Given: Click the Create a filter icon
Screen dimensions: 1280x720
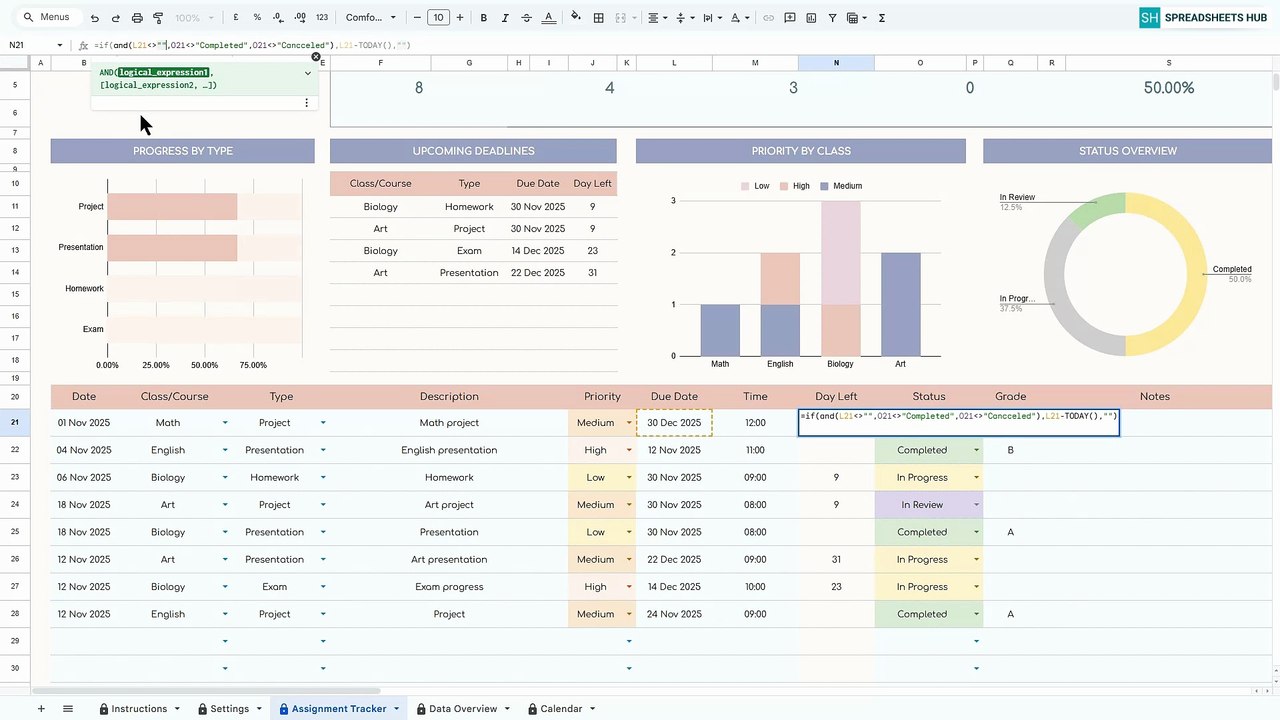Looking at the screenshot, I should (x=832, y=18).
